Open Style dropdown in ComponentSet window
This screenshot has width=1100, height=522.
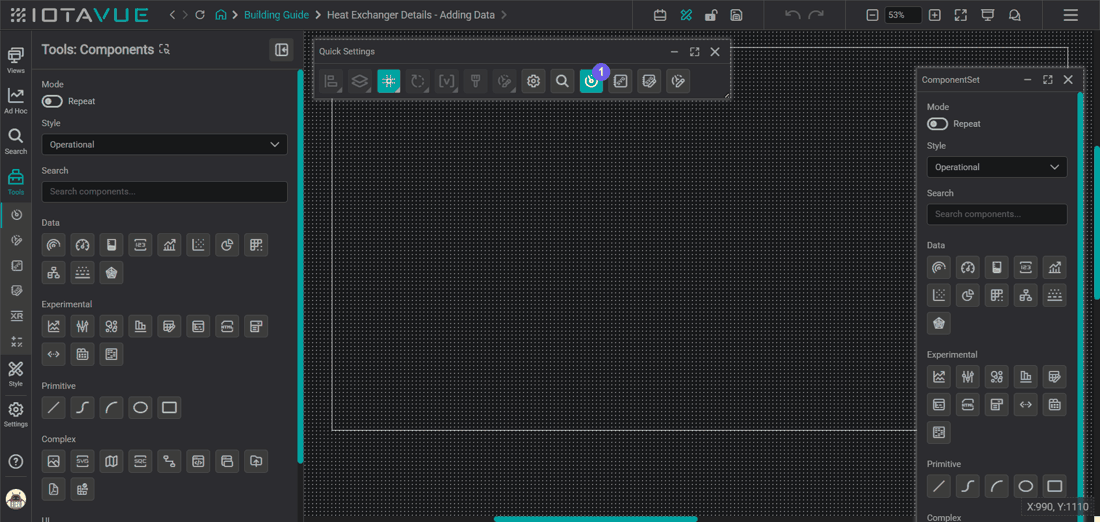point(997,167)
